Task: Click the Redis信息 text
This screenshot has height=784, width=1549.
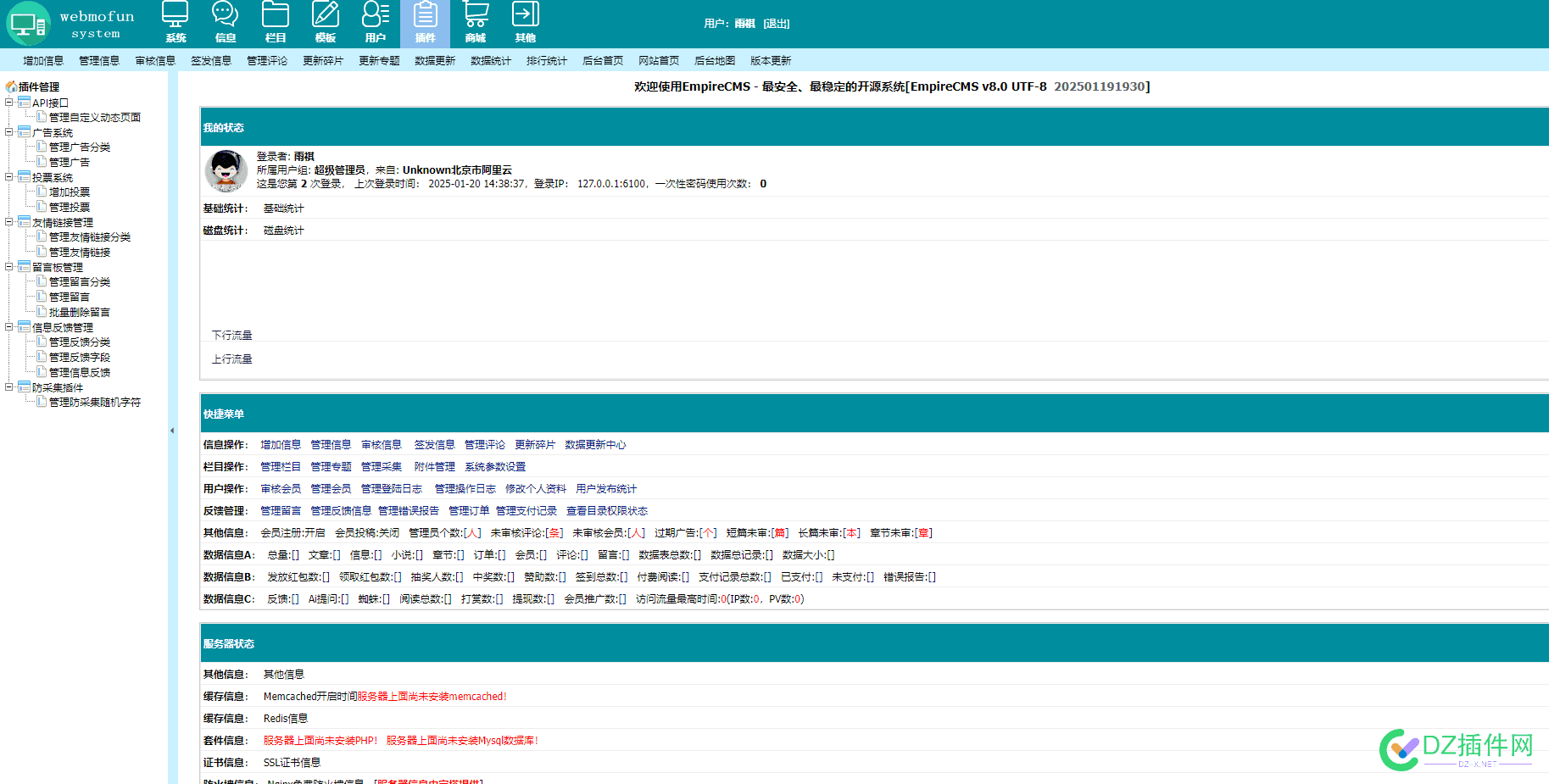Action: point(286,719)
